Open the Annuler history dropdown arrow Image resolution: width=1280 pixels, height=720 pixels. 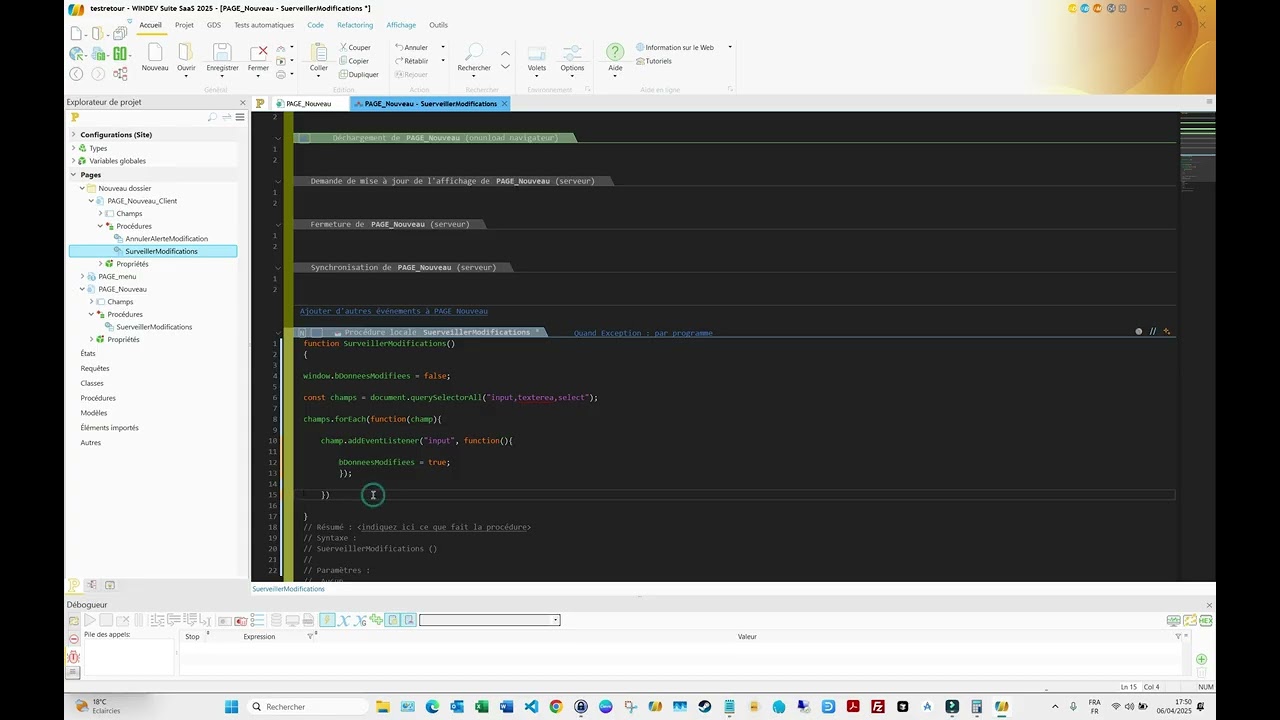pos(443,47)
